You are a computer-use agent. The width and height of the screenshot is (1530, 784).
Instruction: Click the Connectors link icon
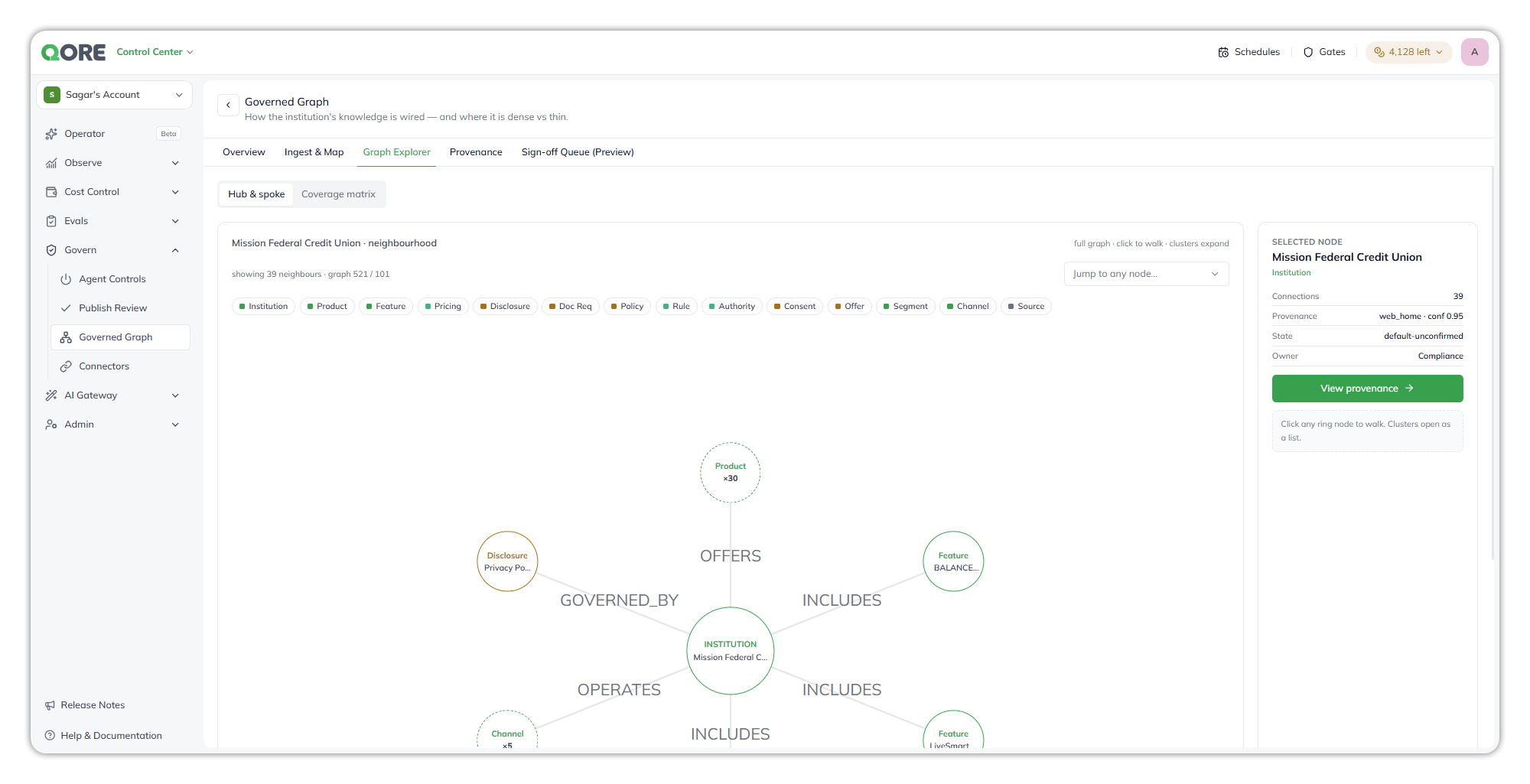(x=66, y=366)
